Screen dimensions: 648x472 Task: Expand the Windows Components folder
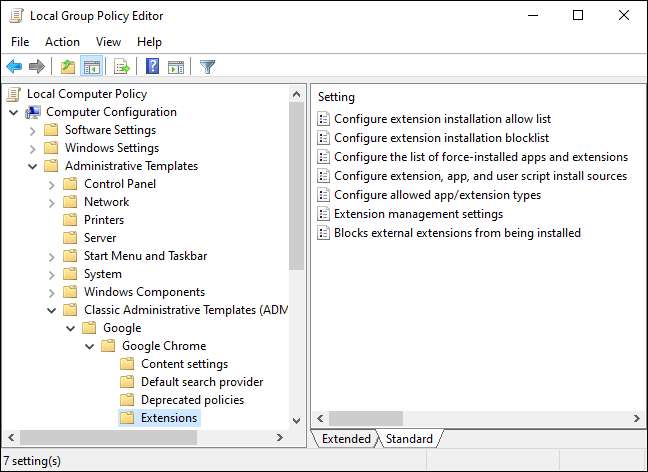[52, 292]
